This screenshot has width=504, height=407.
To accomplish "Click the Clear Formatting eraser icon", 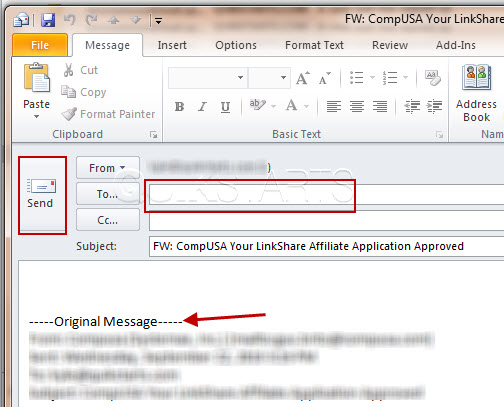I will [x=432, y=78].
